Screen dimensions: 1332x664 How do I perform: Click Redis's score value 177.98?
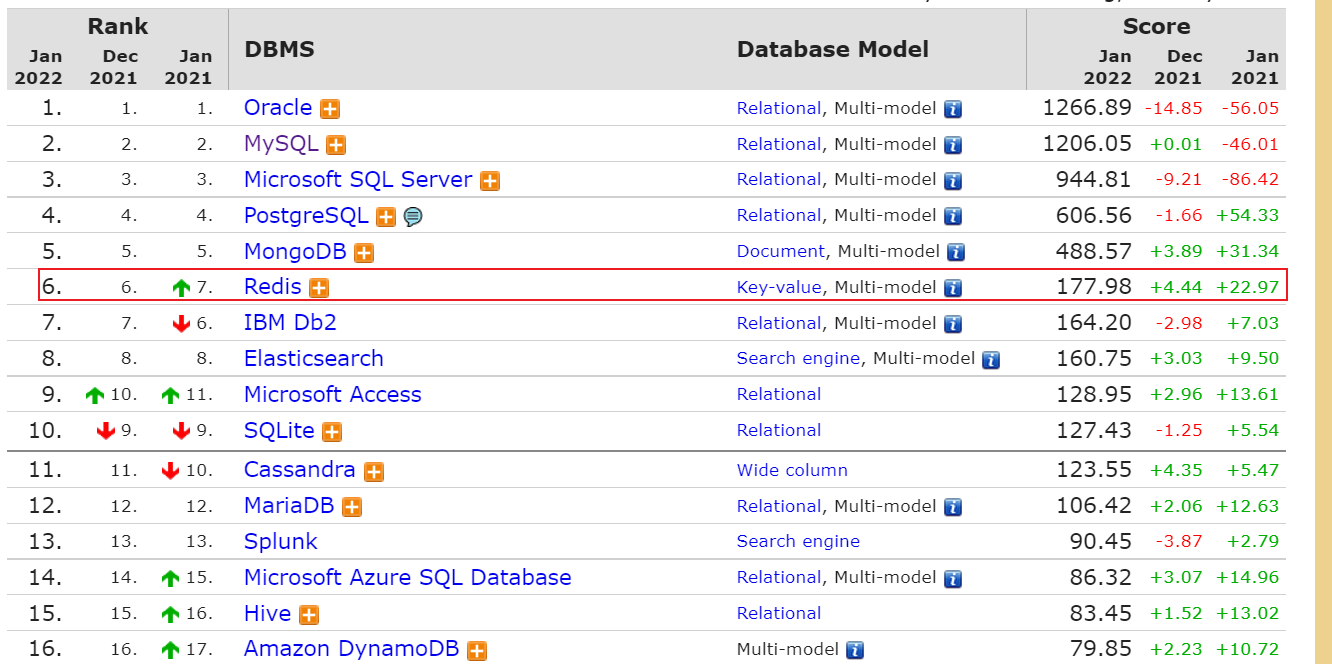point(1094,287)
